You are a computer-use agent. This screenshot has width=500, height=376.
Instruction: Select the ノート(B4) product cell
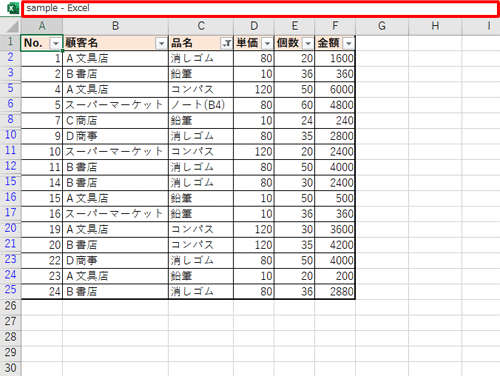201,105
